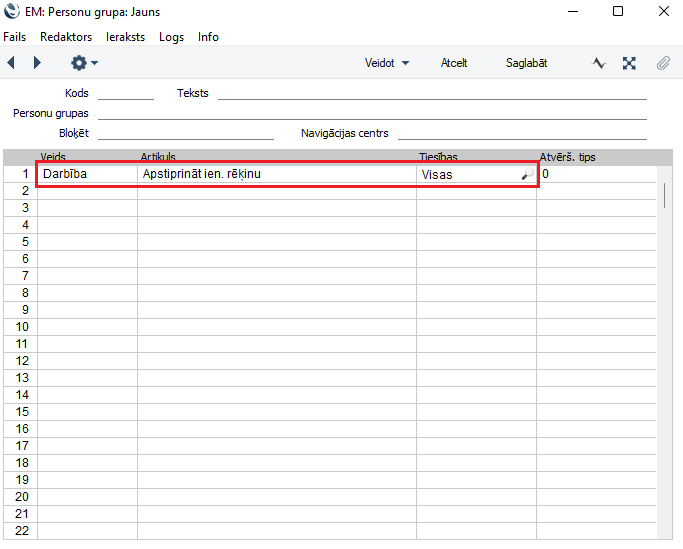Click into the Kods input field

[125, 93]
